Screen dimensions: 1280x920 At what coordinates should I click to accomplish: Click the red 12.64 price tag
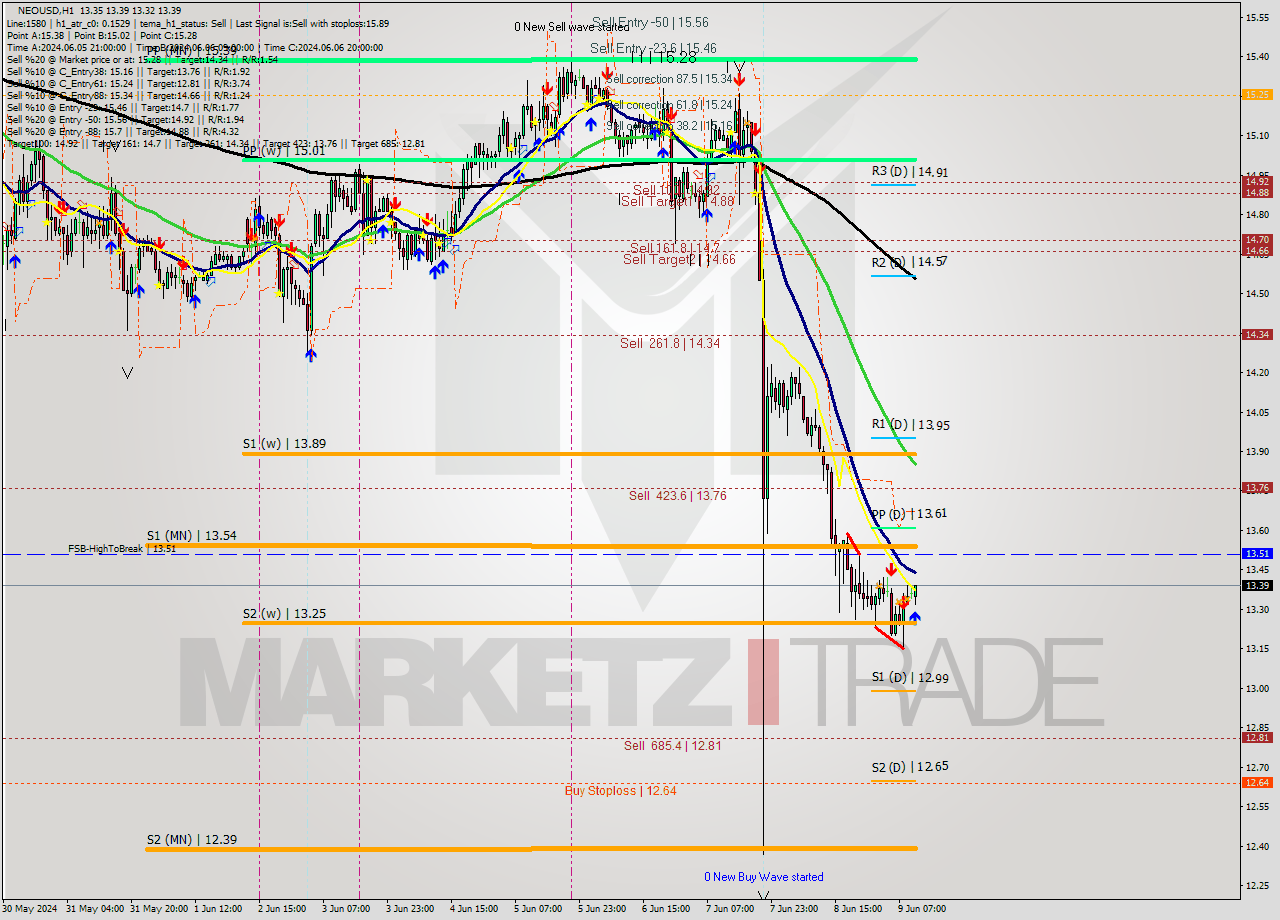click(x=1257, y=782)
